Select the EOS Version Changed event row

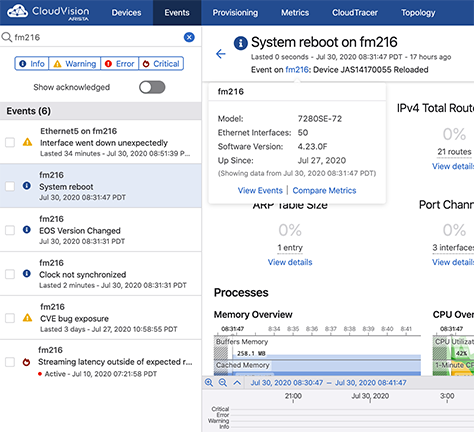[x=101, y=230]
